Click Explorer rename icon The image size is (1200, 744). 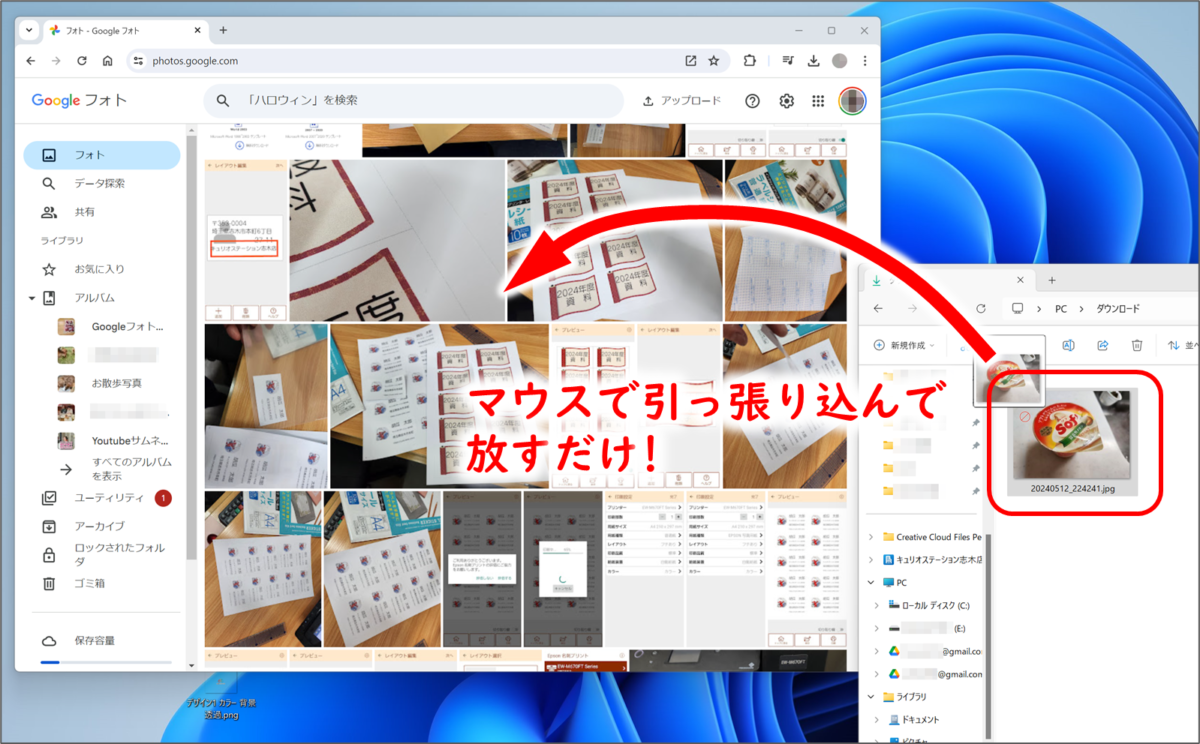[1068, 345]
